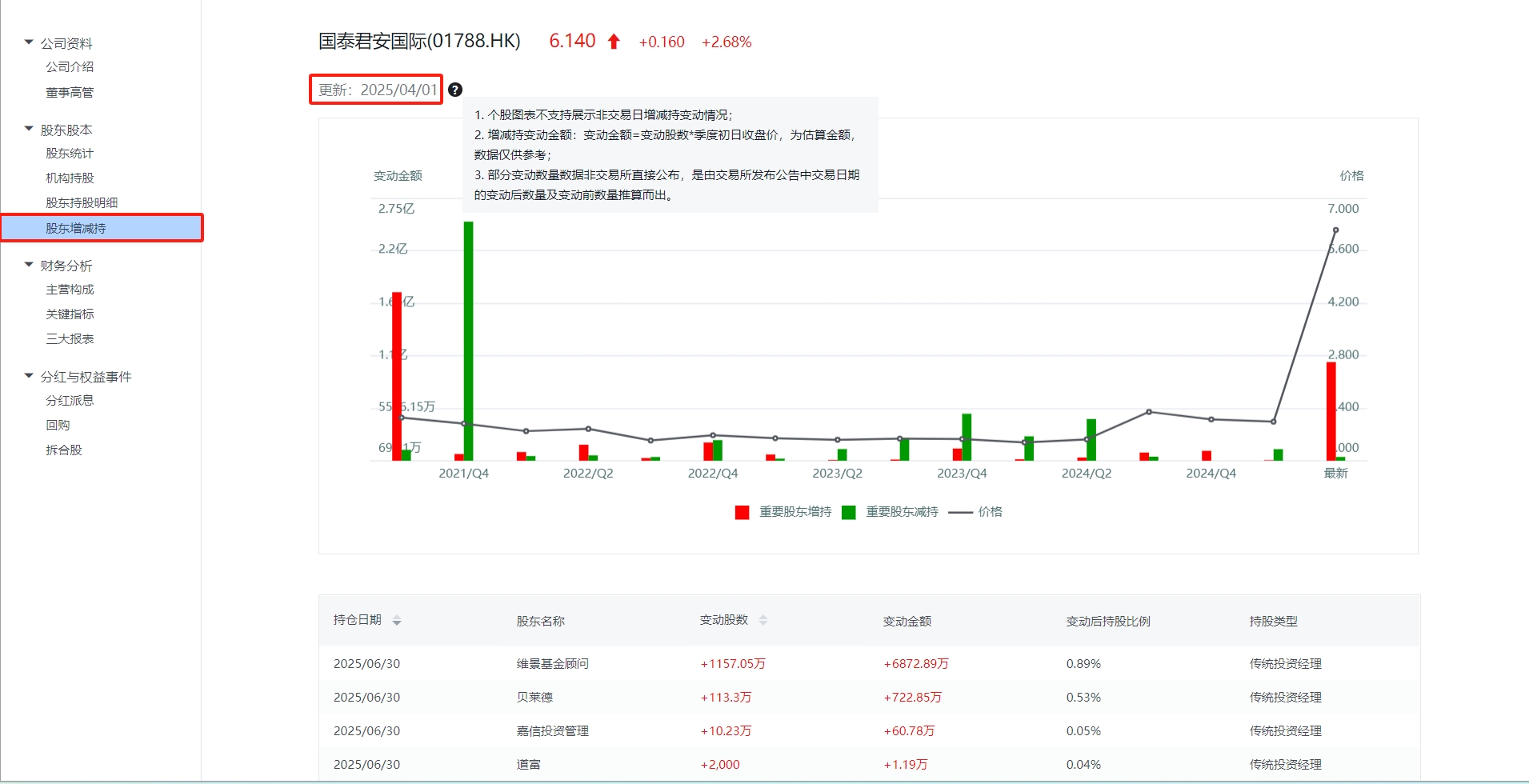Click stock title 国泰君安国际(01788.HK)
This screenshot has width=1529, height=784.
tap(419, 42)
